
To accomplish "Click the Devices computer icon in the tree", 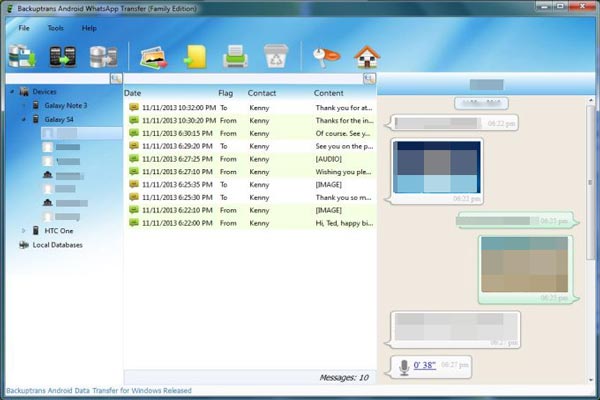I will pos(24,91).
